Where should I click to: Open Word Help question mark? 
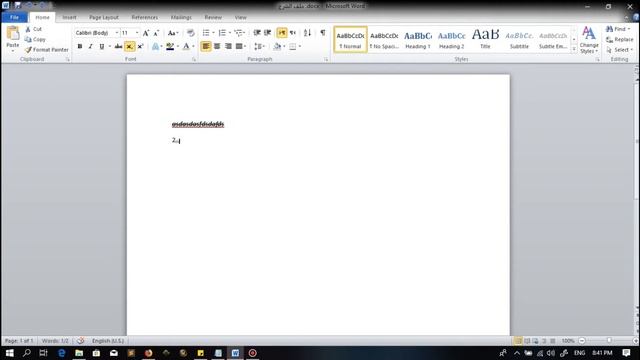coord(636,18)
